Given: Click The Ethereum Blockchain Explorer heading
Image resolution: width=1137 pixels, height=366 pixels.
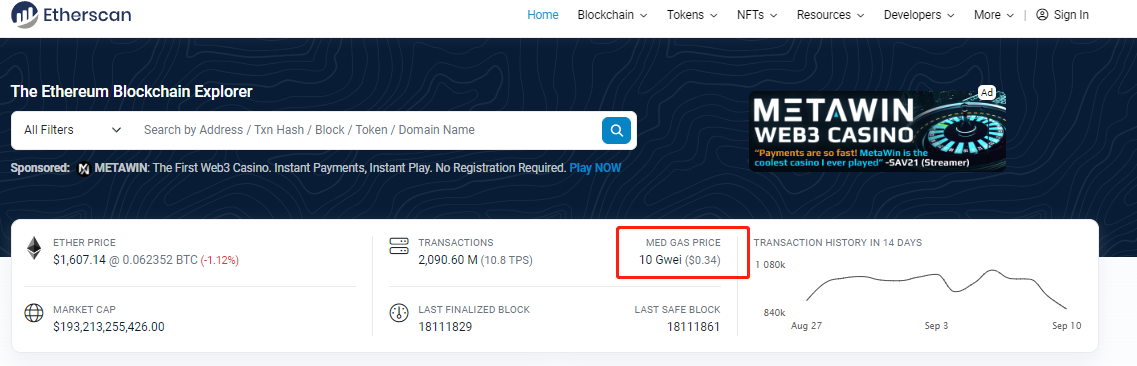Looking at the screenshot, I should click(x=131, y=92).
